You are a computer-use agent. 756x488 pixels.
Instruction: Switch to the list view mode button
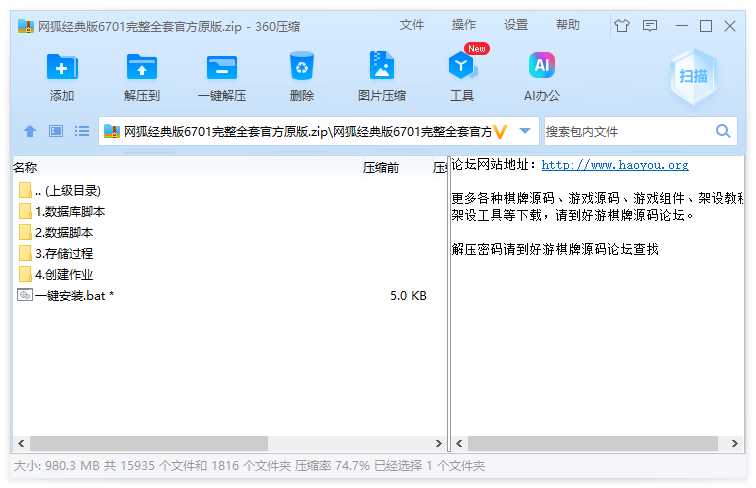pos(81,131)
